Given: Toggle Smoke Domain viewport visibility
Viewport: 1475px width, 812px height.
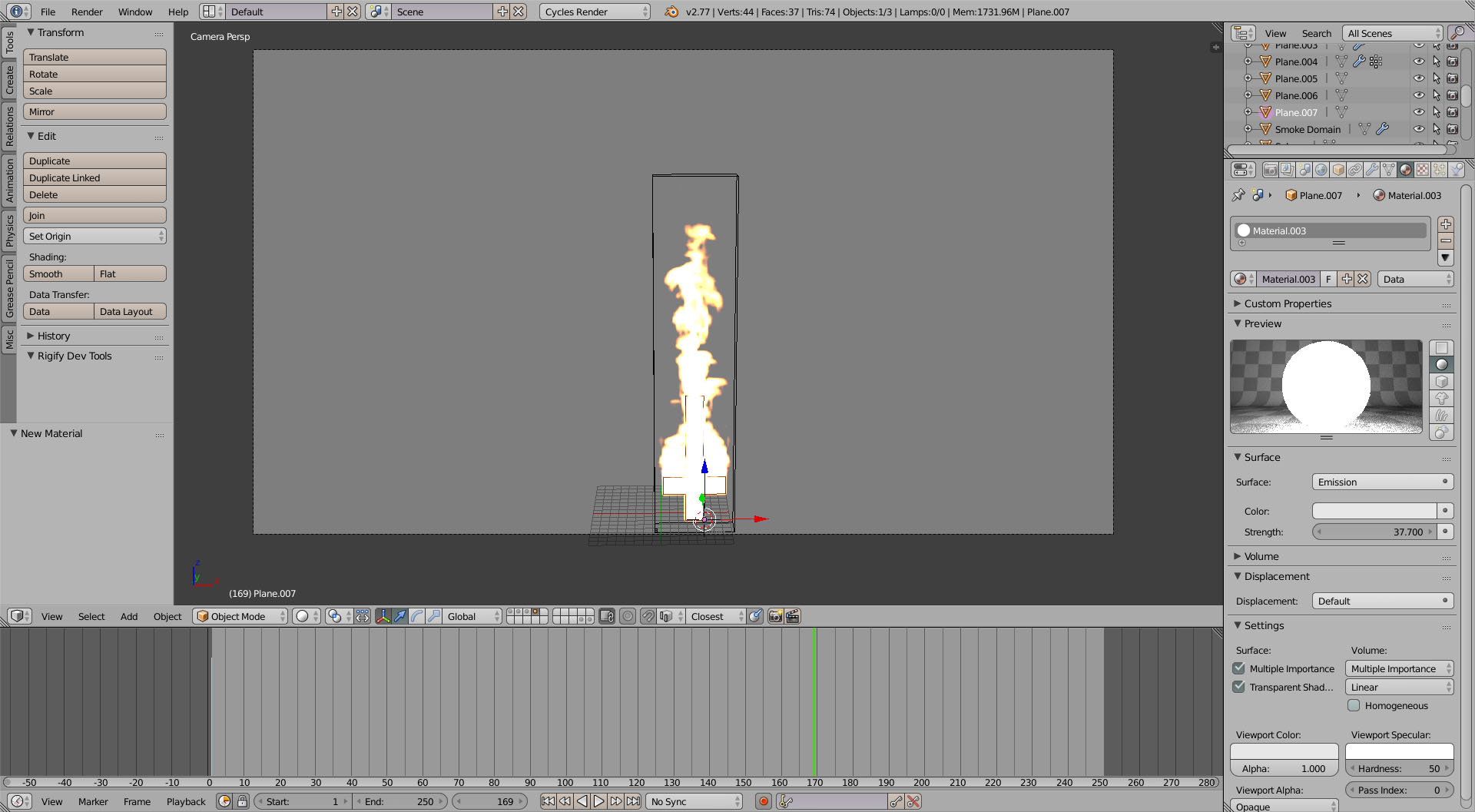Looking at the screenshot, I should coord(1419,129).
